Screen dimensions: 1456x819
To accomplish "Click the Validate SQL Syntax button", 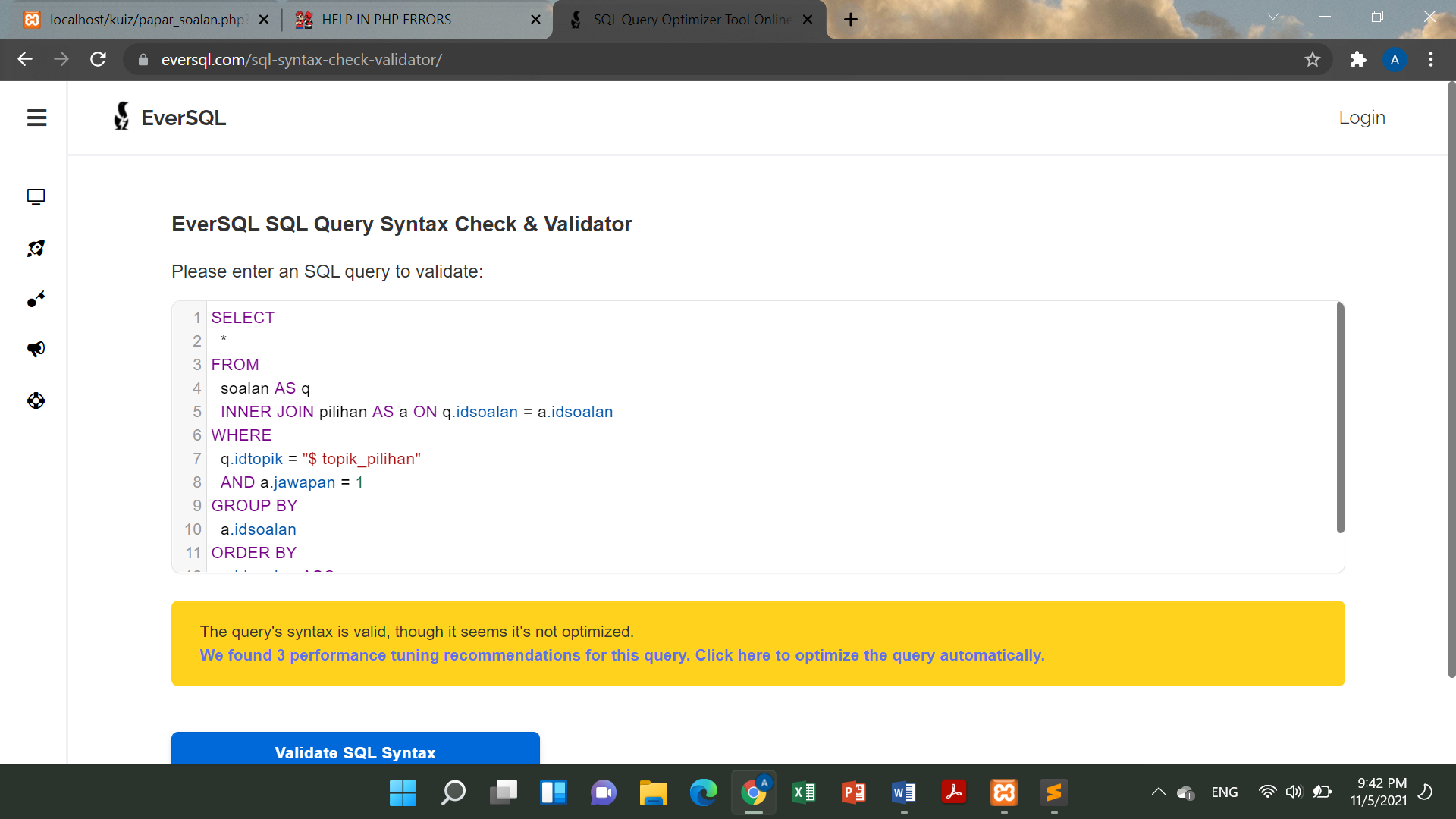I will [x=355, y=752].
